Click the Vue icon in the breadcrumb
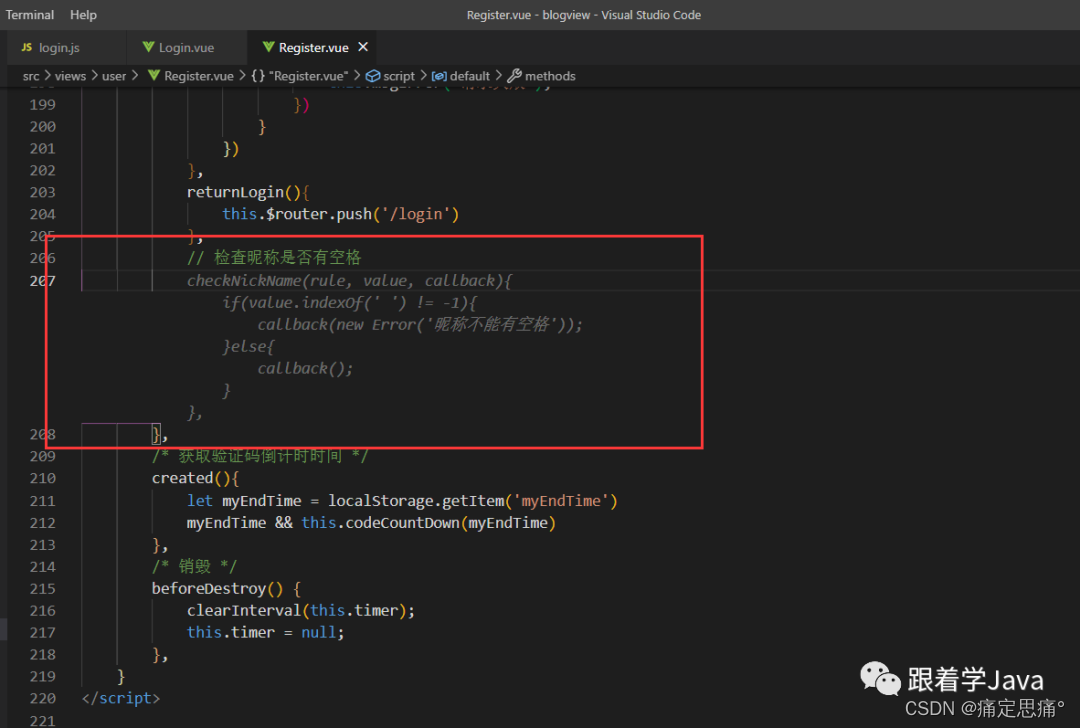The image size is (1080, 728). pyautogui.click(x=154, y=75)
